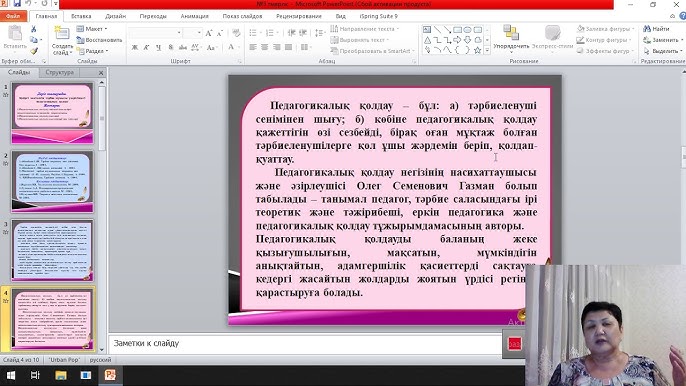Viewport: 686px width, 386px height.
Task: Increase font size with the large A icon
Action: coord(209,33)
